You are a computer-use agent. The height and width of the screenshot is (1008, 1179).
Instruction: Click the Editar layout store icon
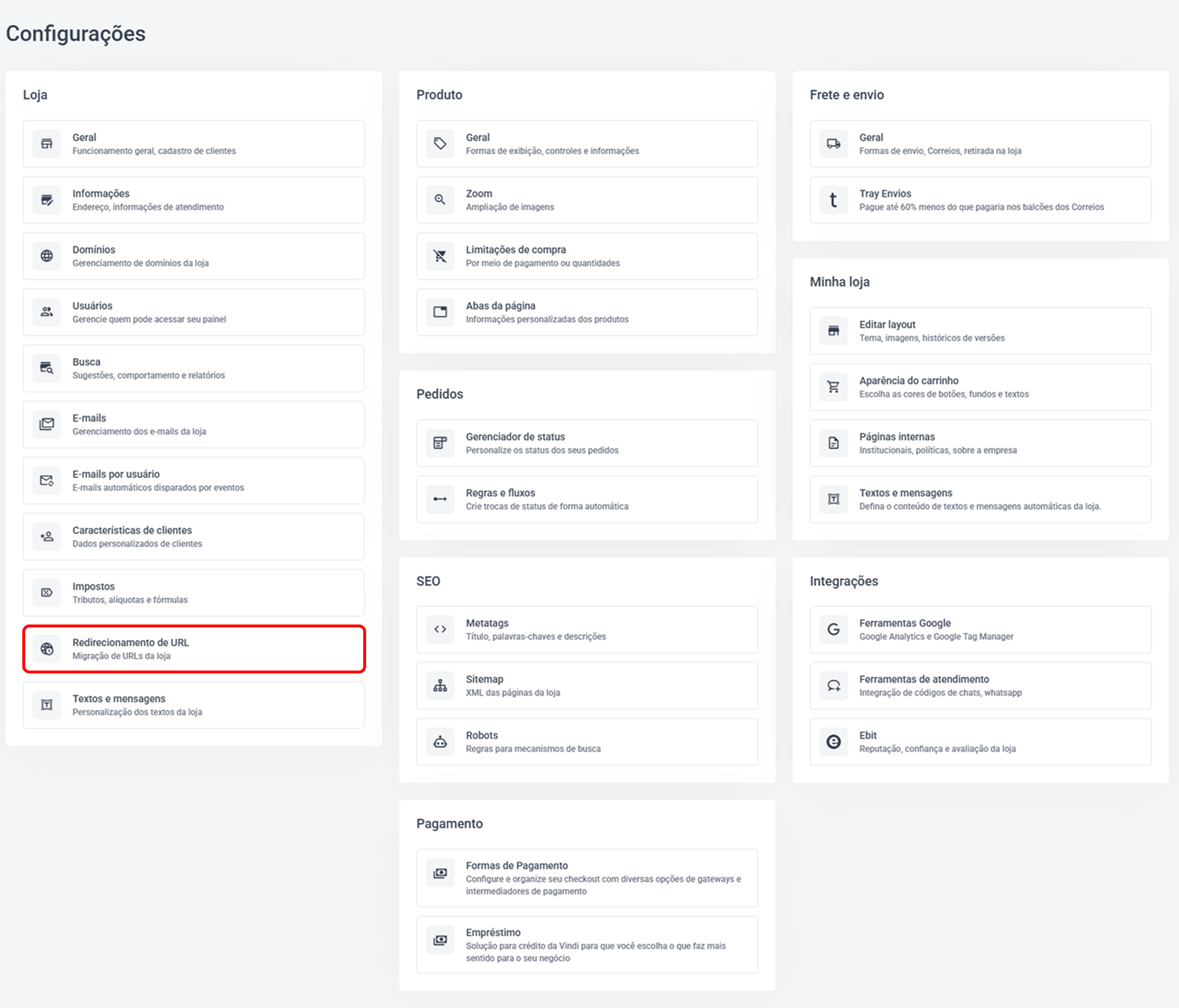click(834, 331)
